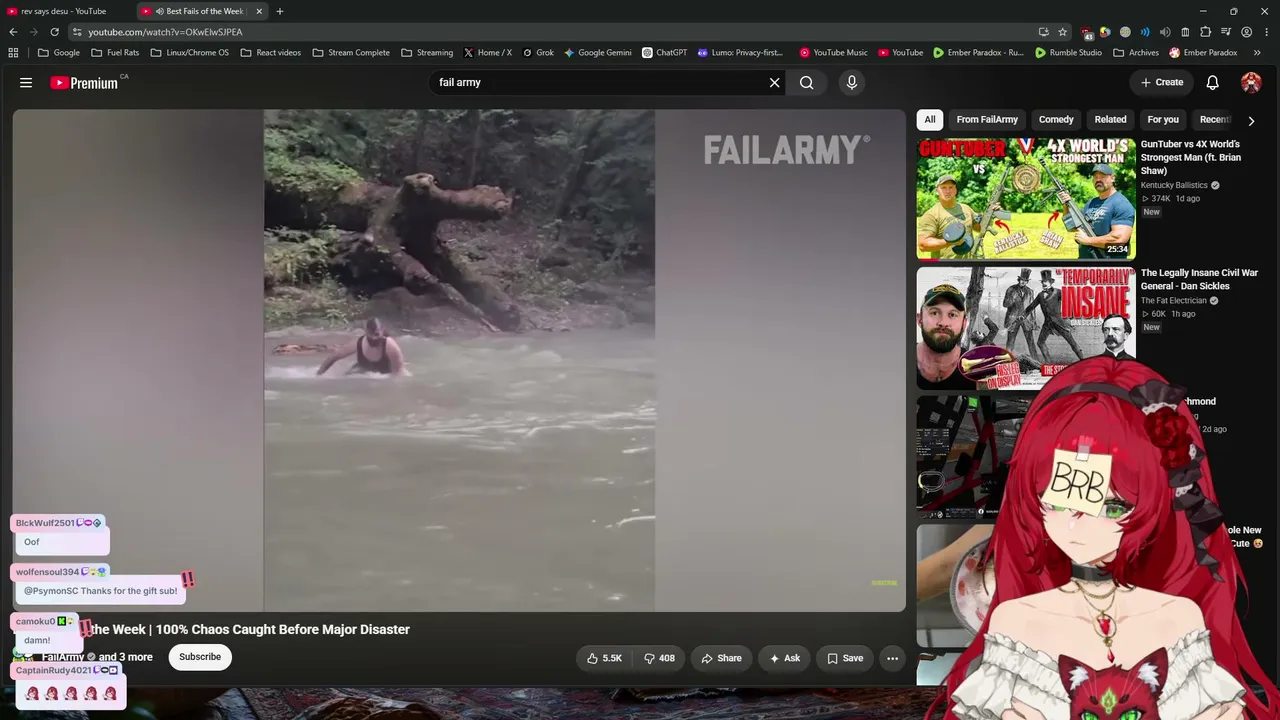Open the Grok bookmark
The width and height of the screenshot is (1280, 720).
click(538, 53)
